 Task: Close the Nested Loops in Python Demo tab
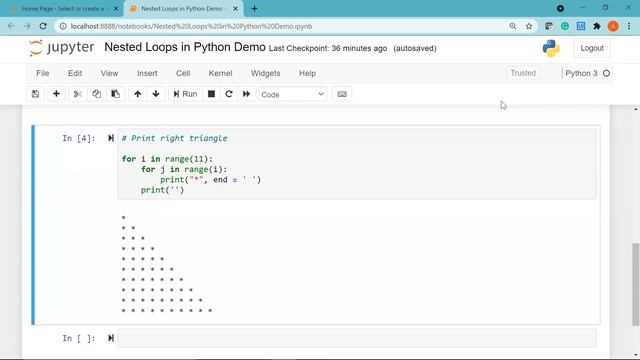(x=236, y=9)
